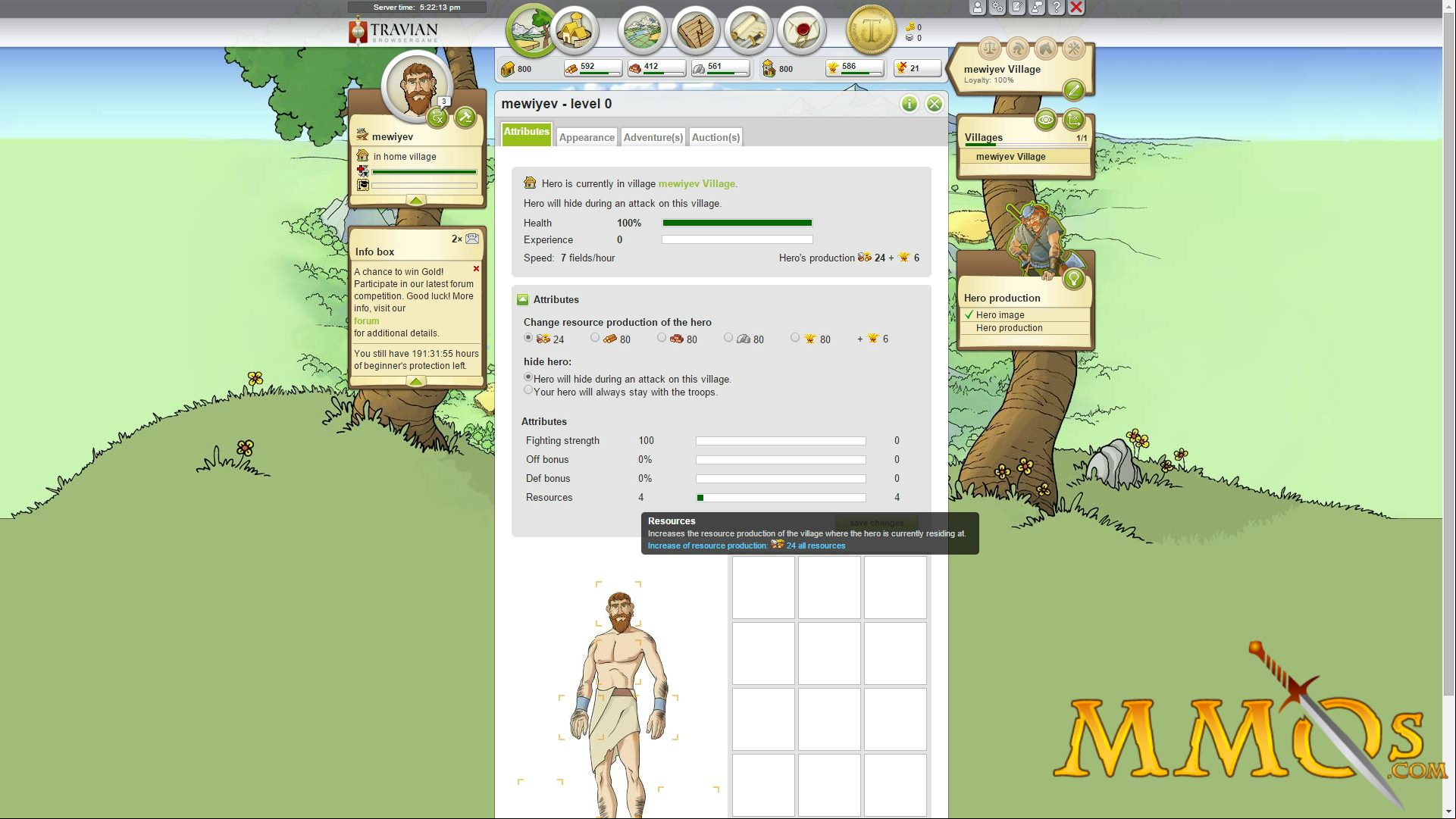Open the 'Hero image' quest item
This screenshot has width=1456, height=819.
1000,315
